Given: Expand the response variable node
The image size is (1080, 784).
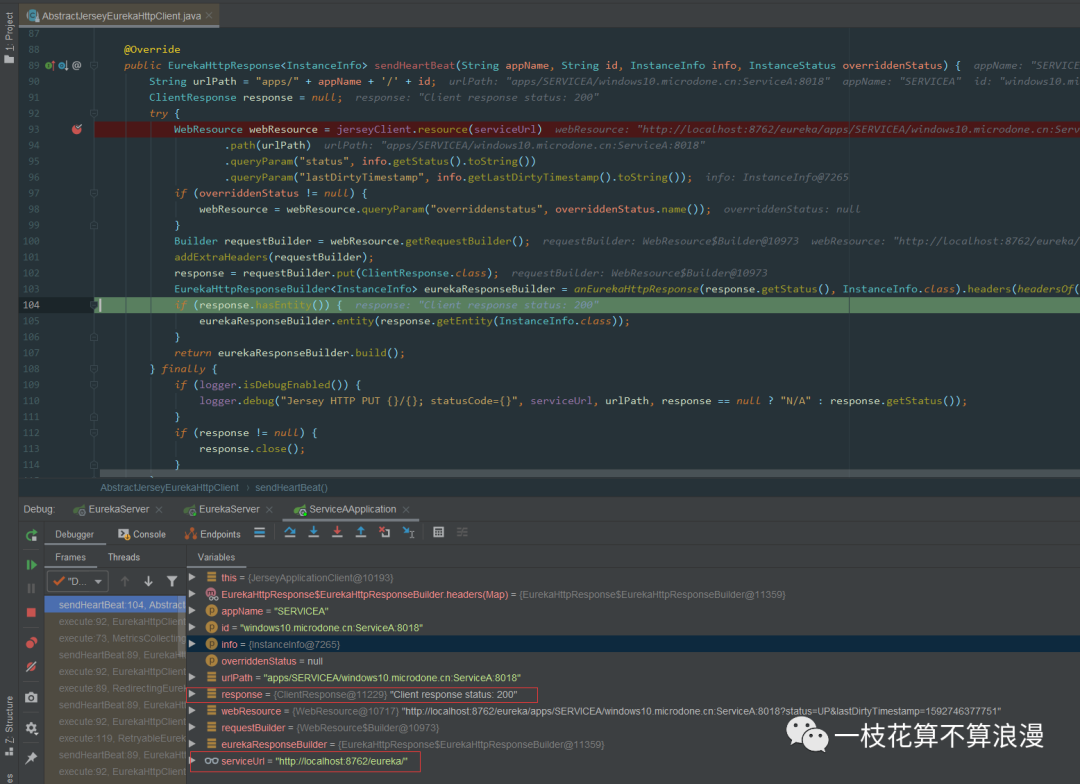Looking at the screenshot, I should coord(193,694).
